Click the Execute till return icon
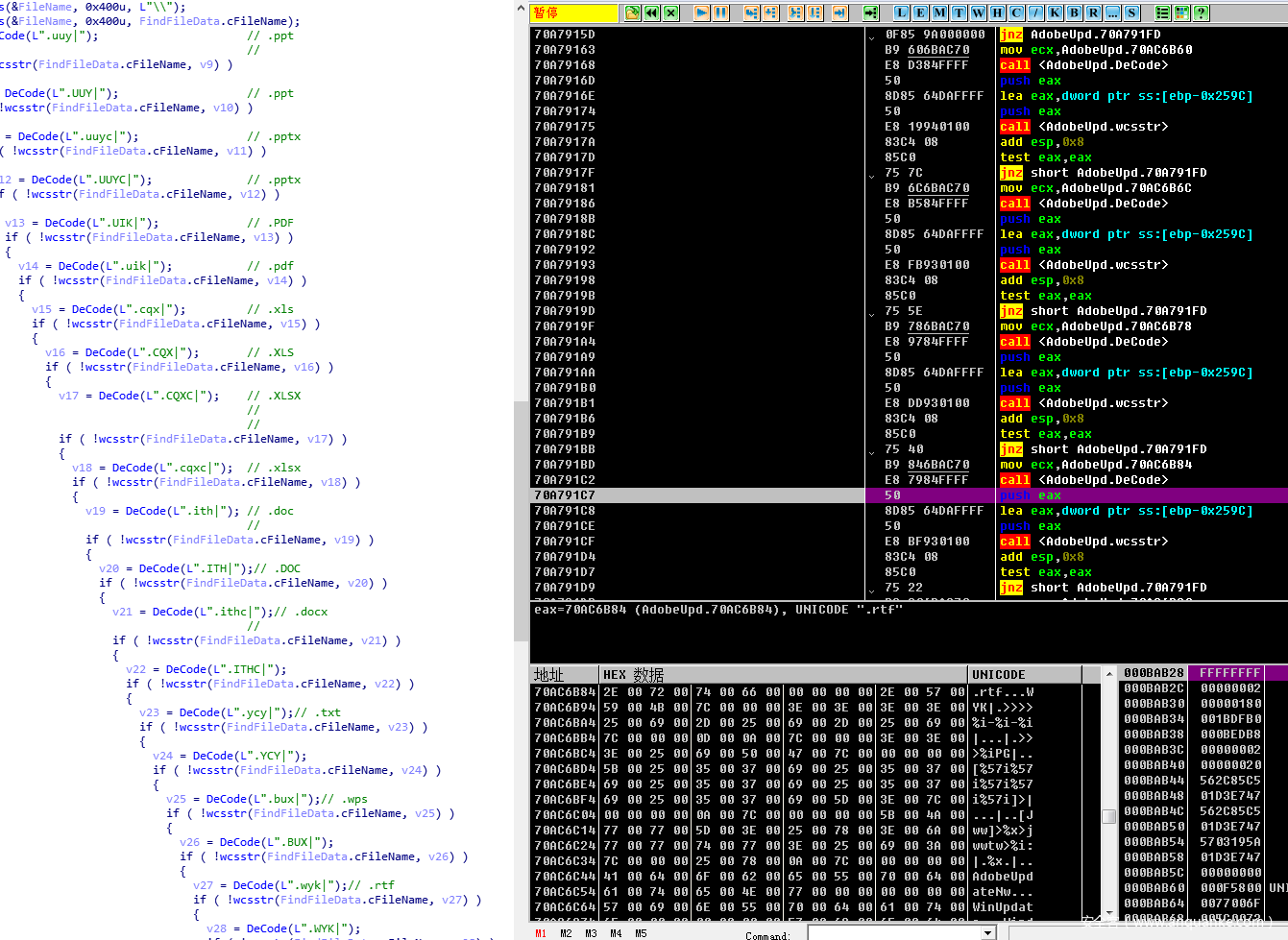 [x=839, y=12]
